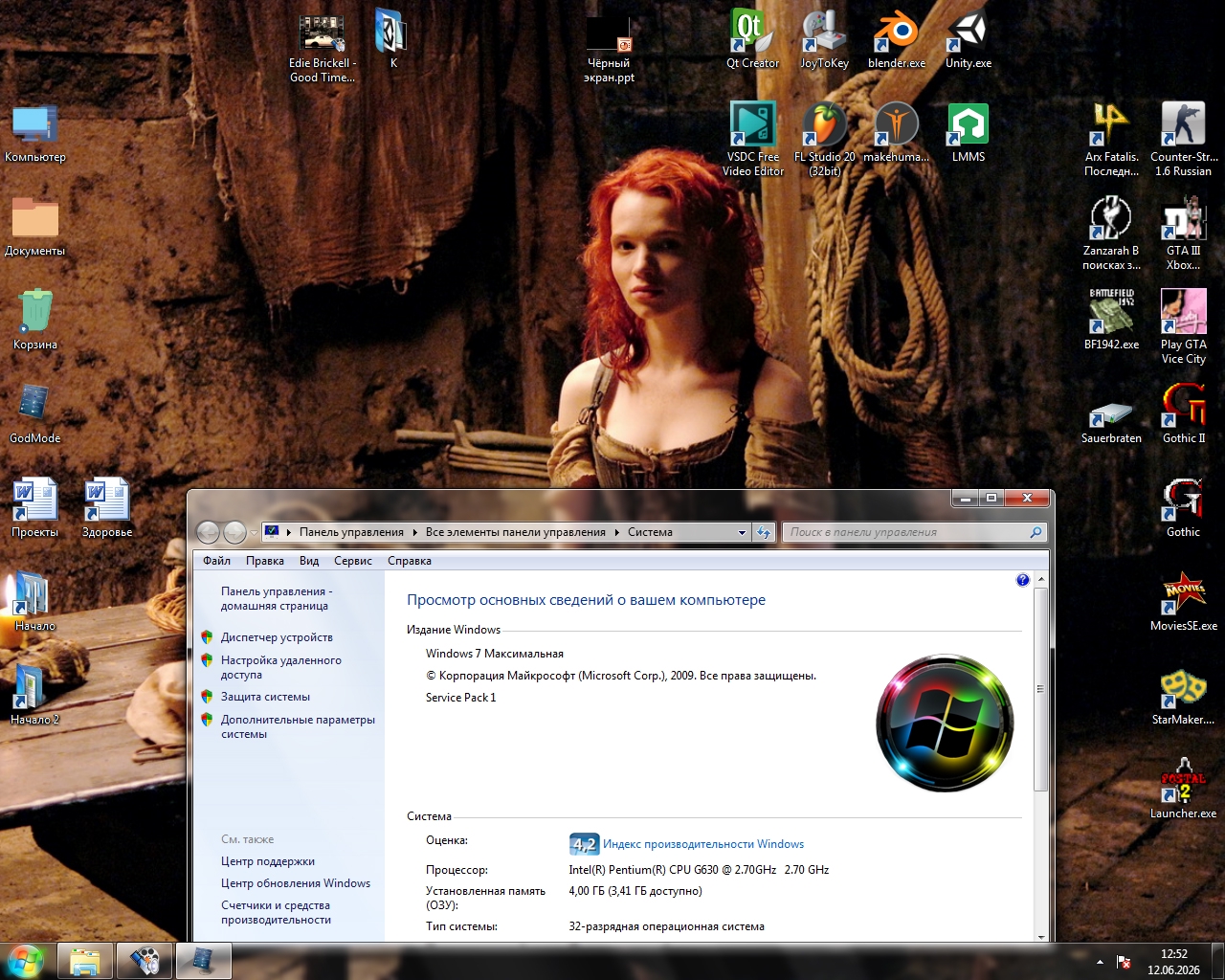
Task: Select the Edie Brickell - Good Time video file
Action: 323,46
